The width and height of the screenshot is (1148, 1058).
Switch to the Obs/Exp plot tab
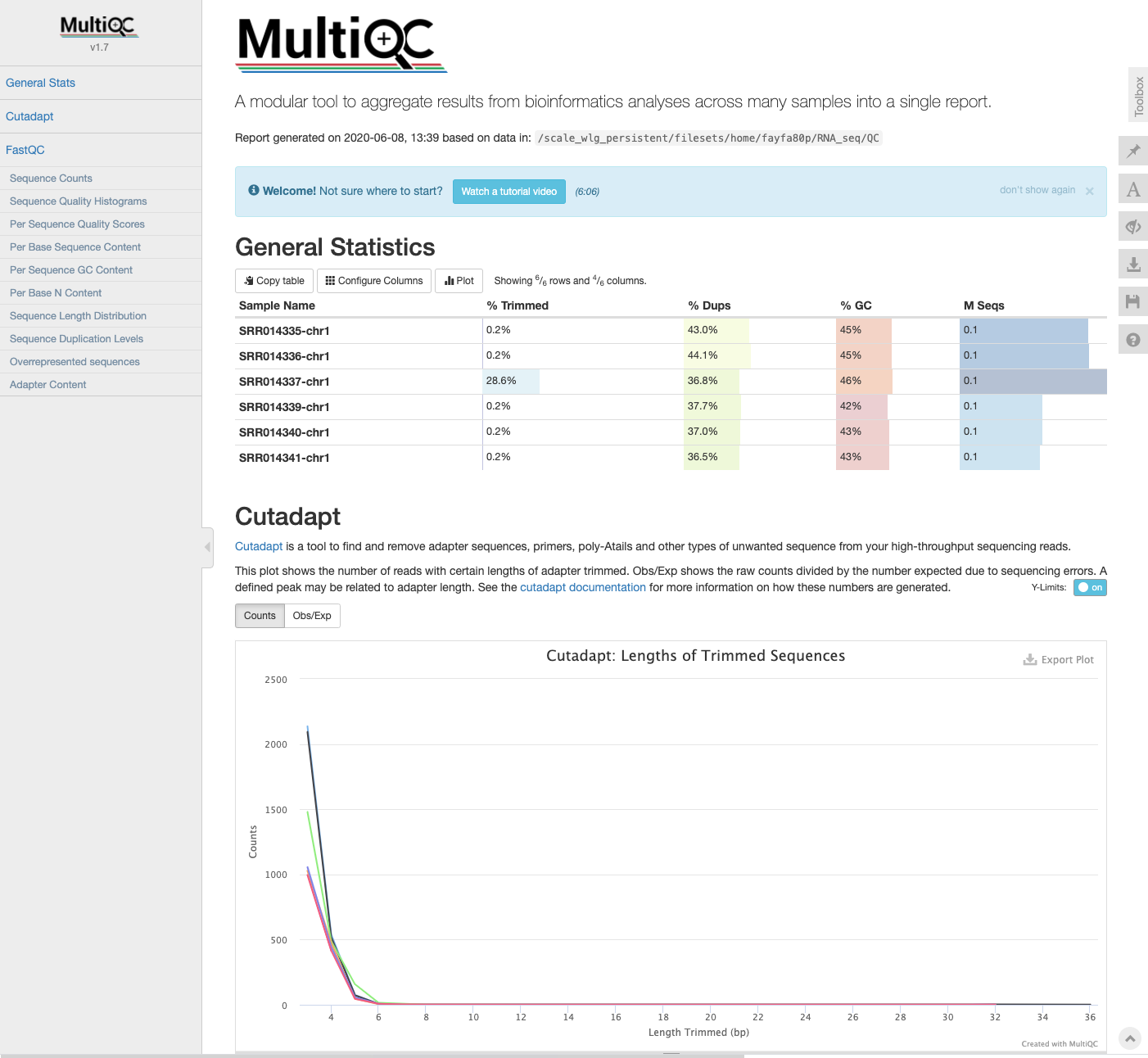(x=312, y=616)
